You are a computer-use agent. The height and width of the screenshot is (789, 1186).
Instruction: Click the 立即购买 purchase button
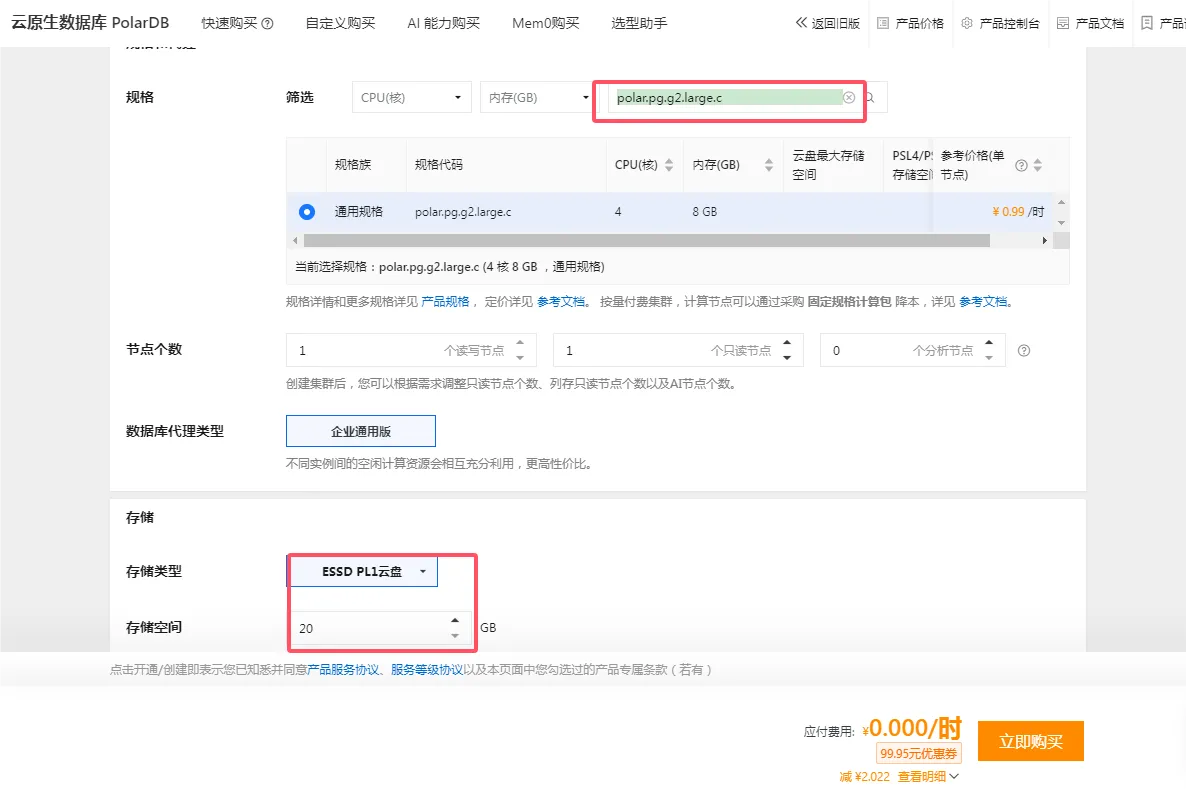coord(1030,741)
